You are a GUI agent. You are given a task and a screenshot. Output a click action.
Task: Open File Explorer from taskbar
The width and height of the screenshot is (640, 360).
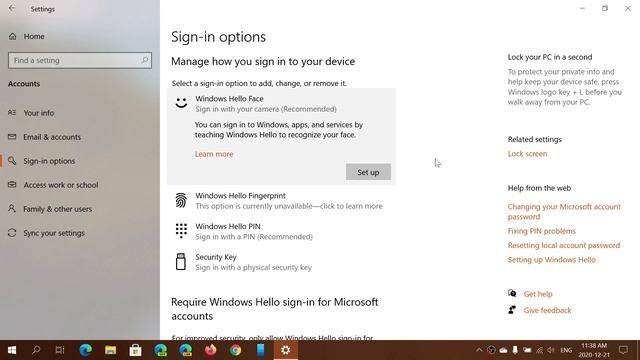click(110, 350)
